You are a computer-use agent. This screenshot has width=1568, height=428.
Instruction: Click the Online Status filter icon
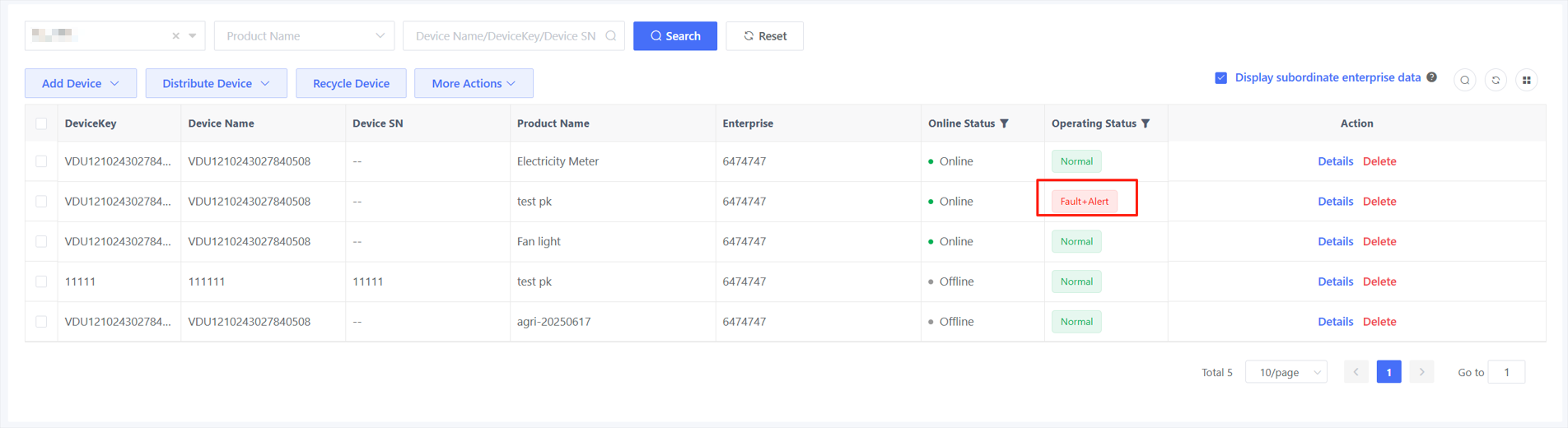point(1004,123)
